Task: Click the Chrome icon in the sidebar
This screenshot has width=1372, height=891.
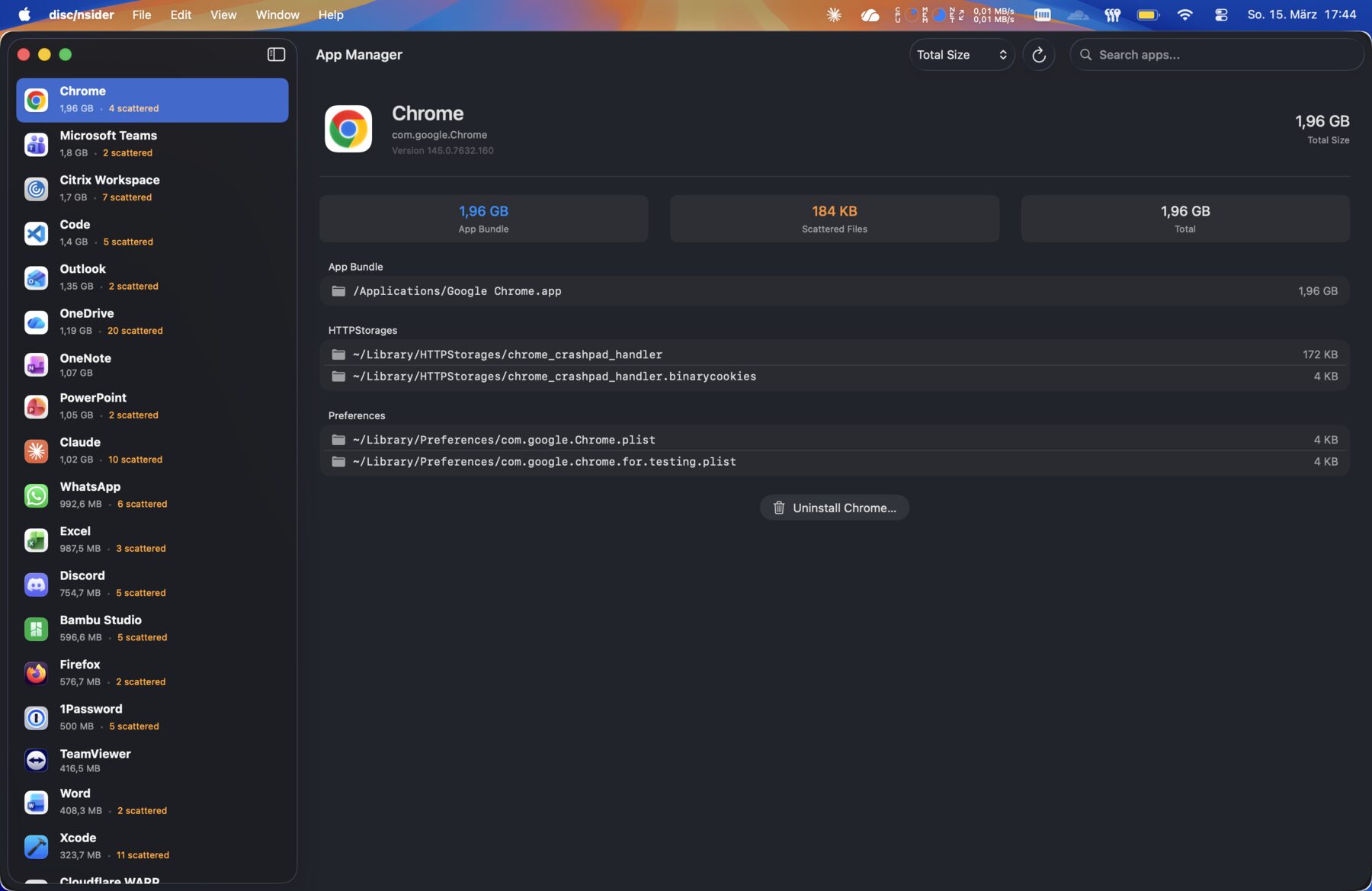Action: (x=36, y=100)
